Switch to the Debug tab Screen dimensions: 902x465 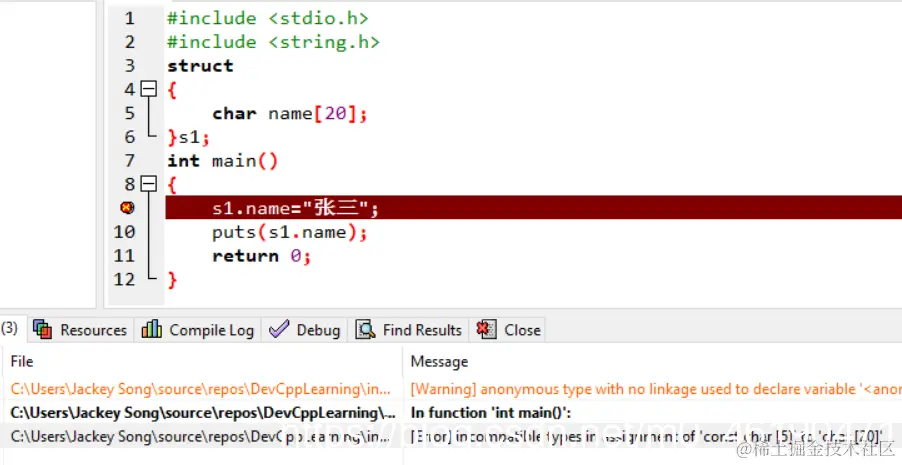tap(304, 330)
